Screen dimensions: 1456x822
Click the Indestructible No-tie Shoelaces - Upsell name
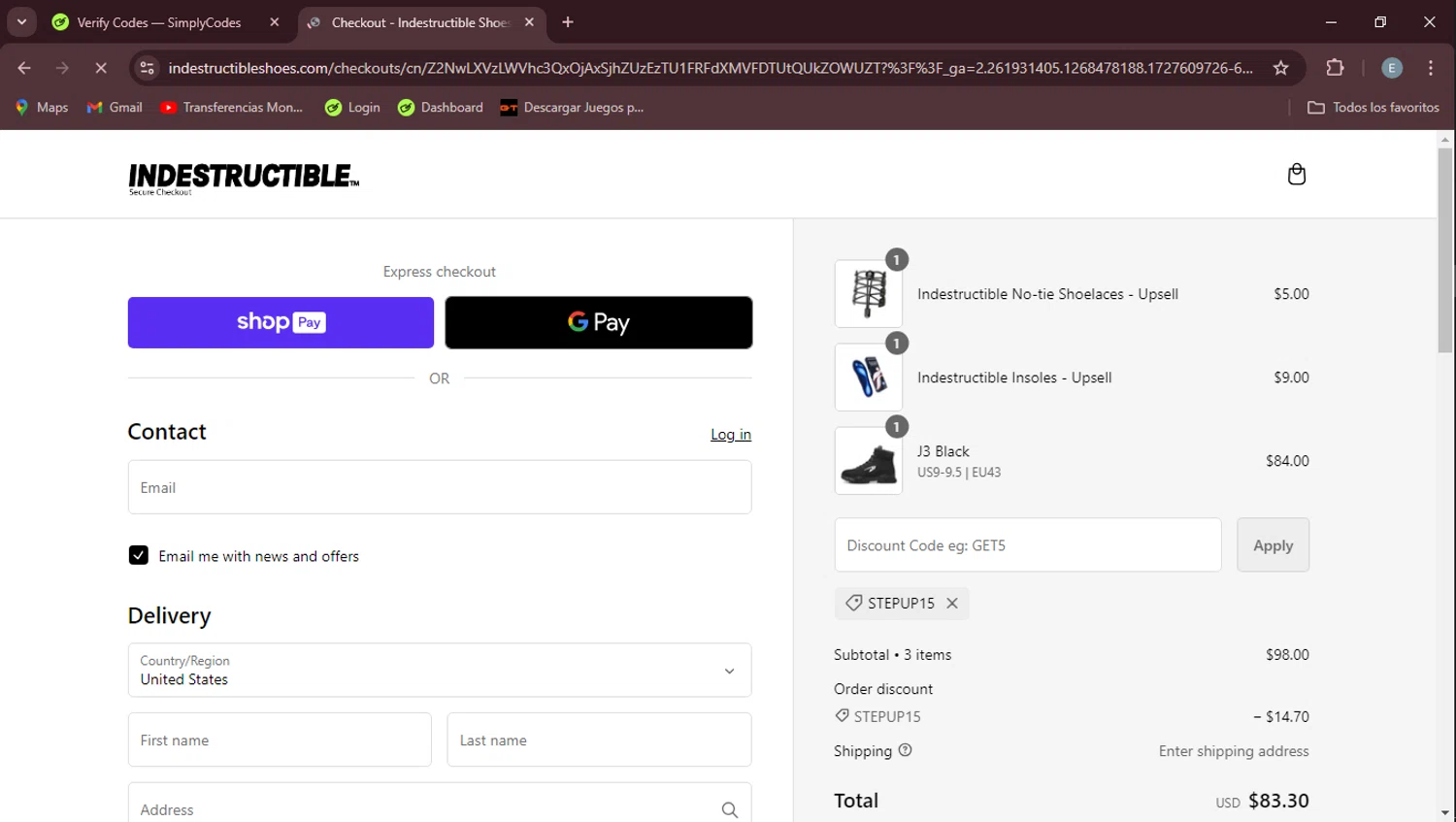coord(1047,294)
